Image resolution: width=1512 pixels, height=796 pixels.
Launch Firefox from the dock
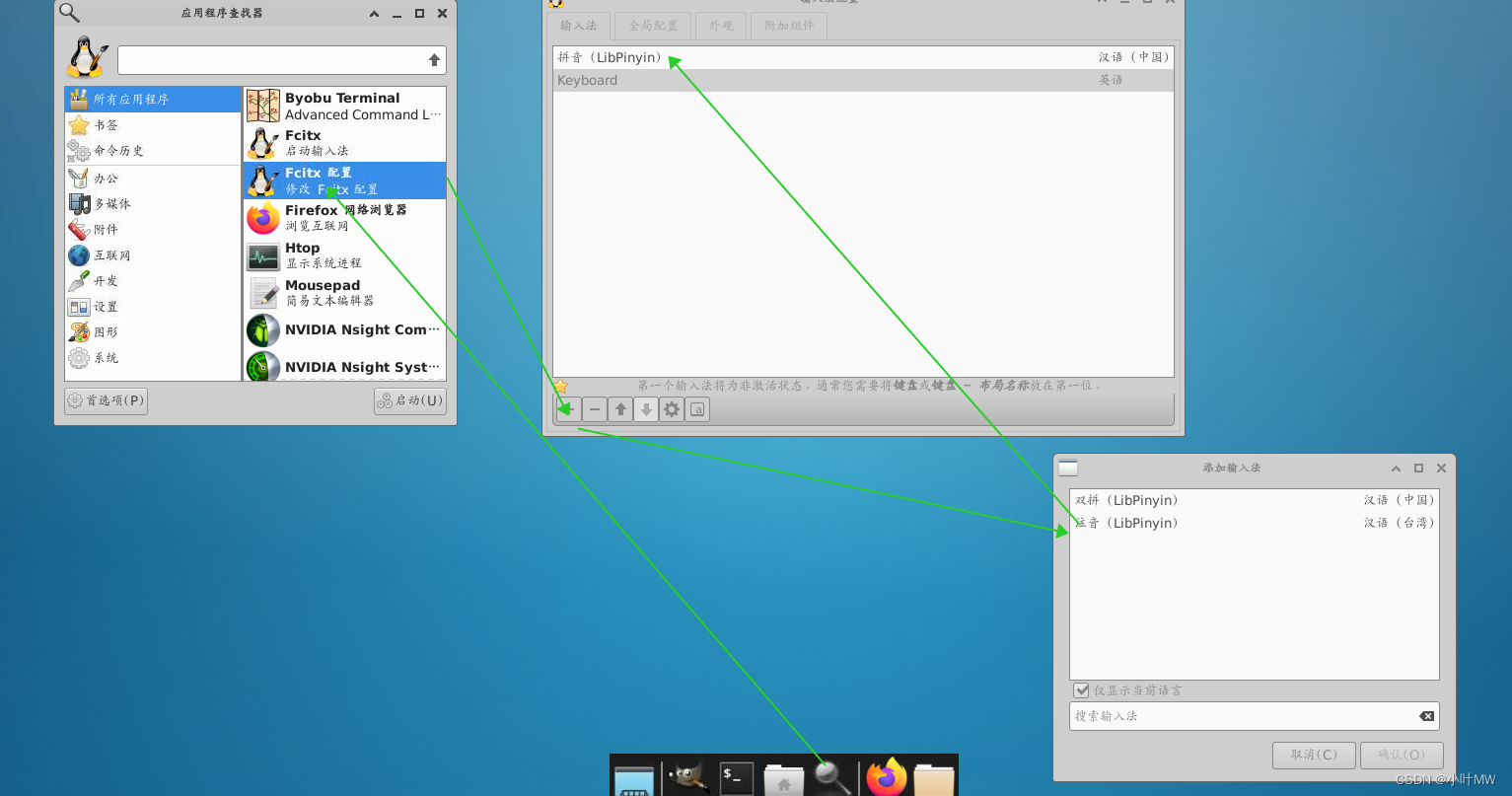click(x=886, y=777)
